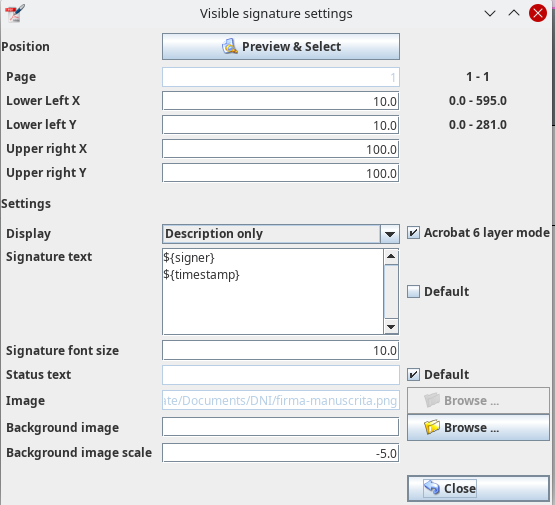This screenshot has width=555, height=505.
Task: Click the folder icon for Background image browse
Action: click(x=432, y=427)
